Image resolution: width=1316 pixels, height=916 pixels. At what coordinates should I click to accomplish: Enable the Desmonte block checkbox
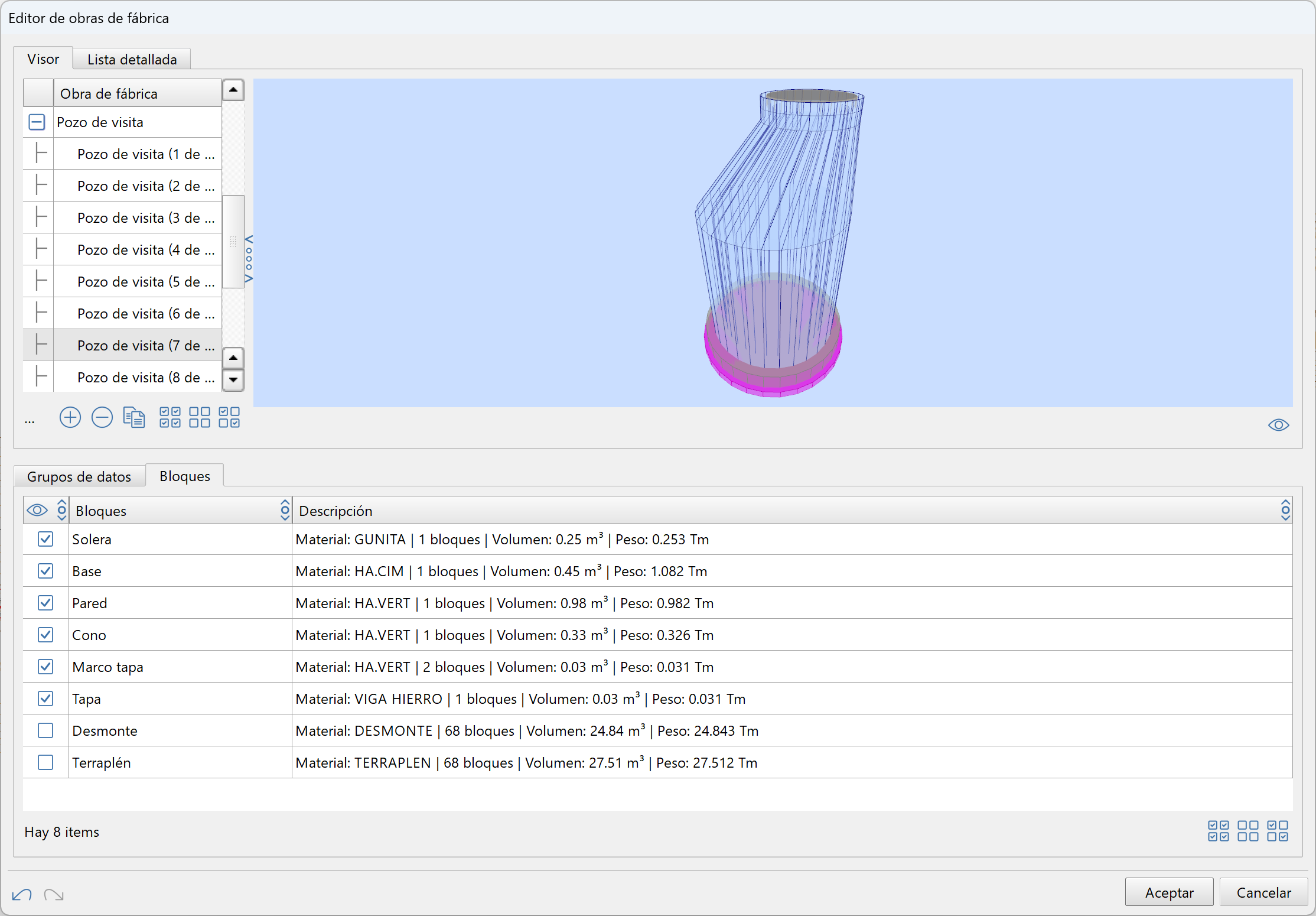click(x=45, y=730)
